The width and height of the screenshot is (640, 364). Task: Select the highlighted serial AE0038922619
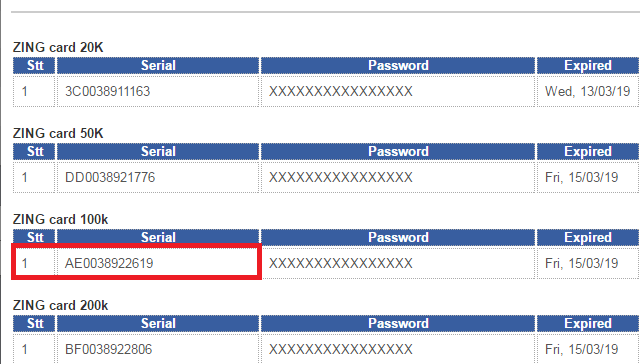click(x=109, y=263)
